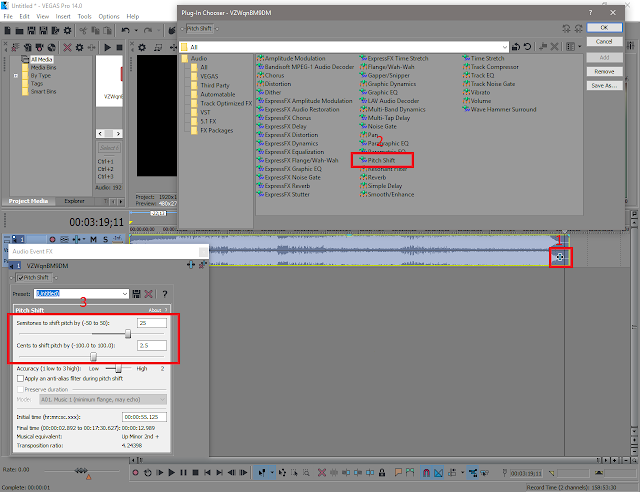Click the New project icon in toolbar

click(7, 31)
